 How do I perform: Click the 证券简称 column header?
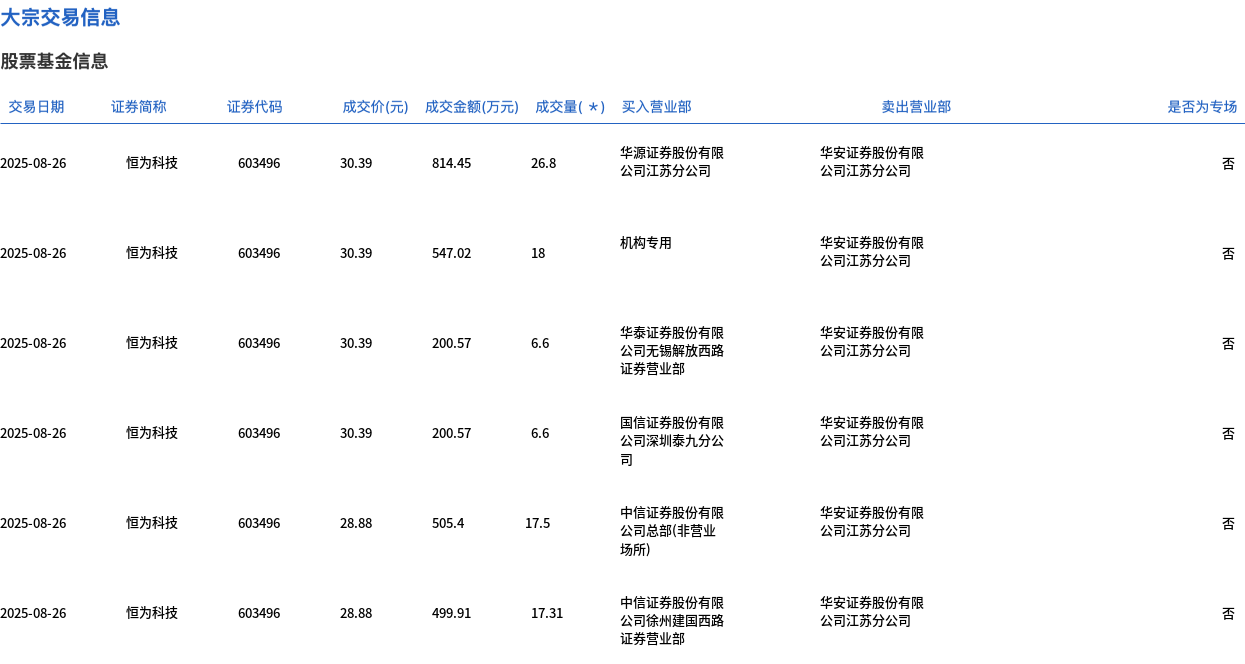coord(138,107)
